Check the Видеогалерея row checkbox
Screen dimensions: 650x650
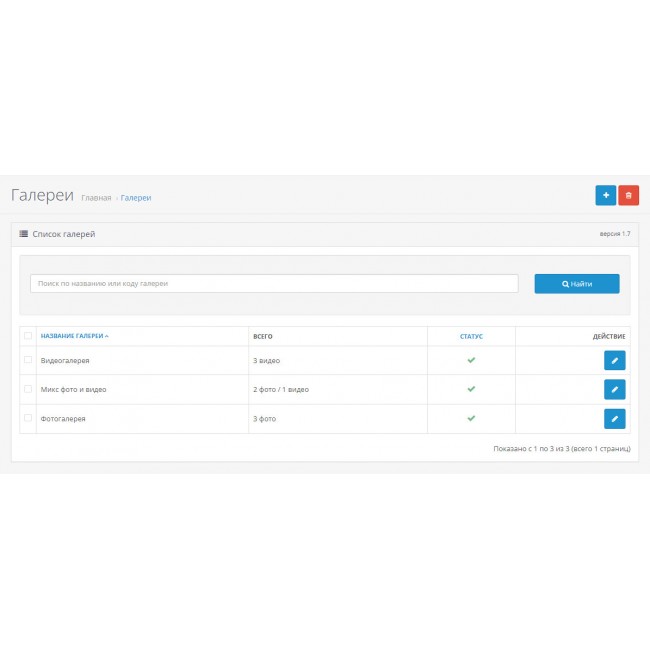28,360
